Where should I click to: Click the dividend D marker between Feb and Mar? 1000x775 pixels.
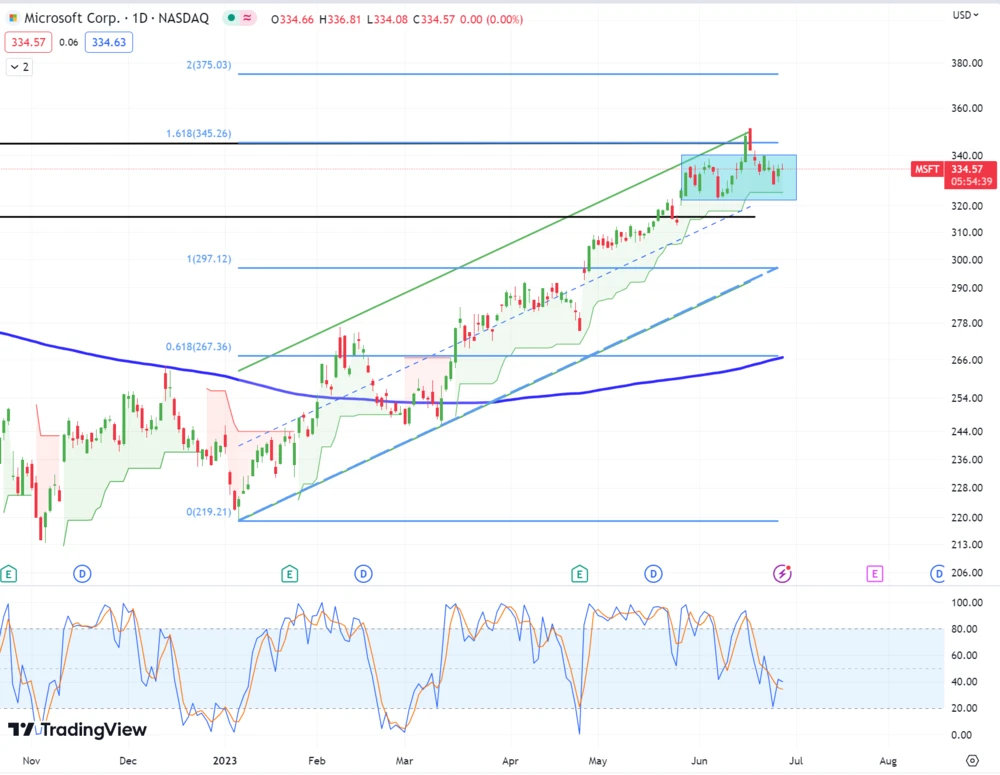click(364, 573)
